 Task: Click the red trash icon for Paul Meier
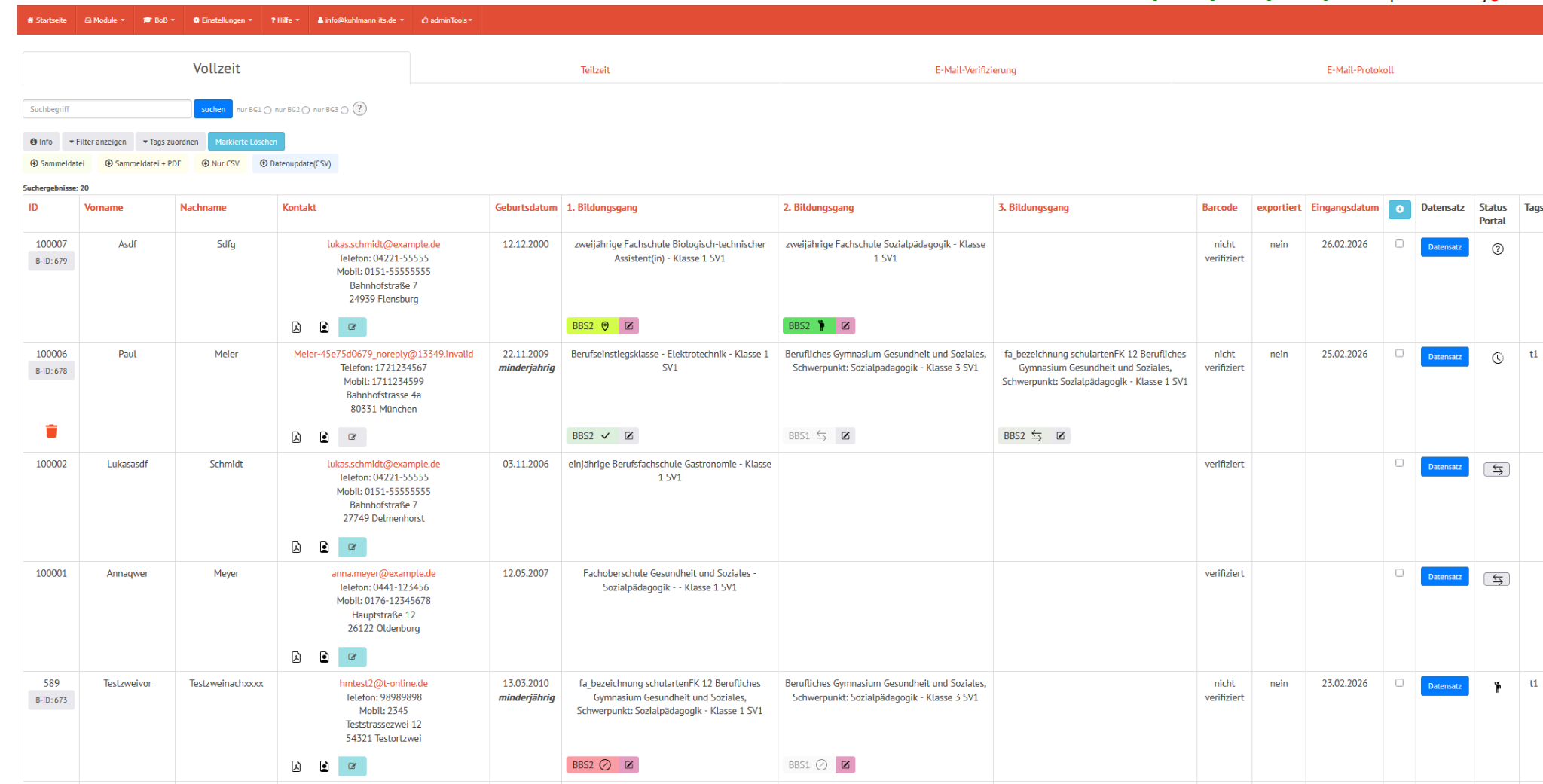coord(51,431)
